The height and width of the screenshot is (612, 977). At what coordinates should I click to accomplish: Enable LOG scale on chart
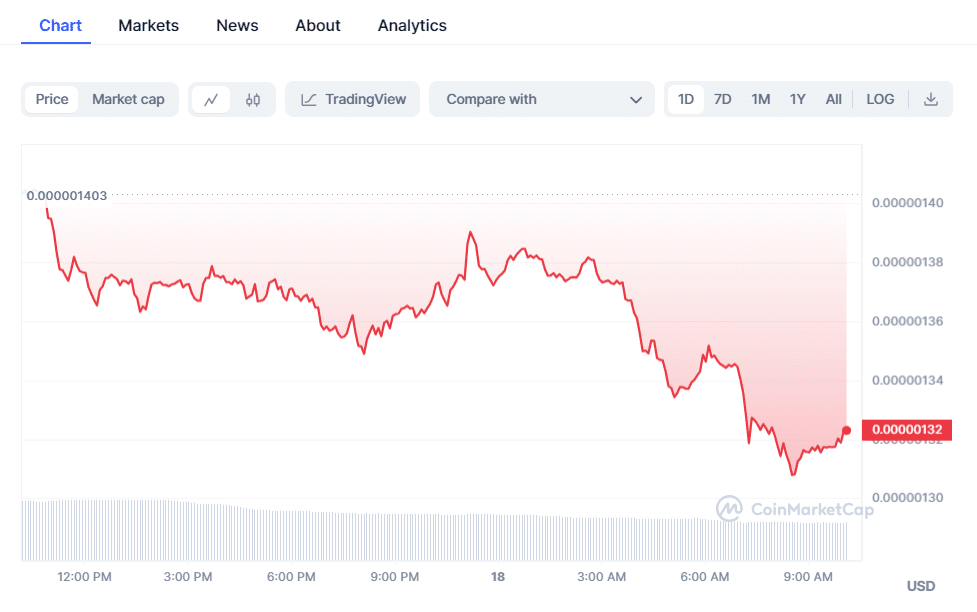pos(880,99)
